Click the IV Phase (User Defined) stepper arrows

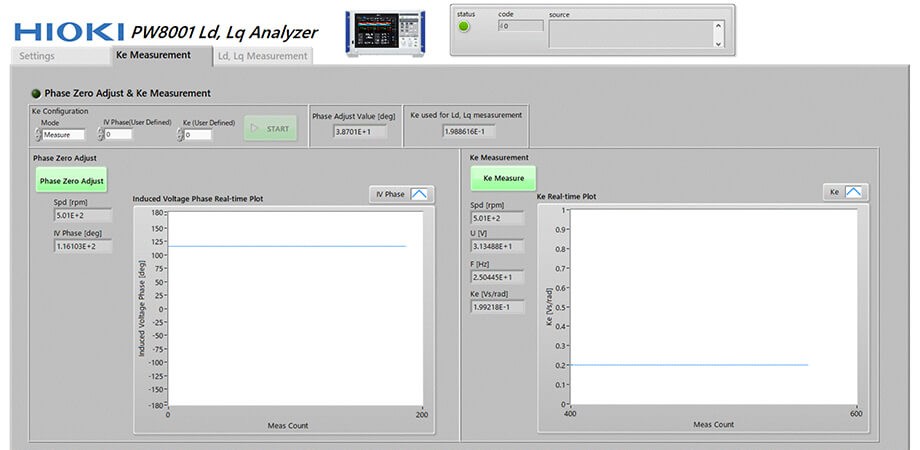(100, 134)
